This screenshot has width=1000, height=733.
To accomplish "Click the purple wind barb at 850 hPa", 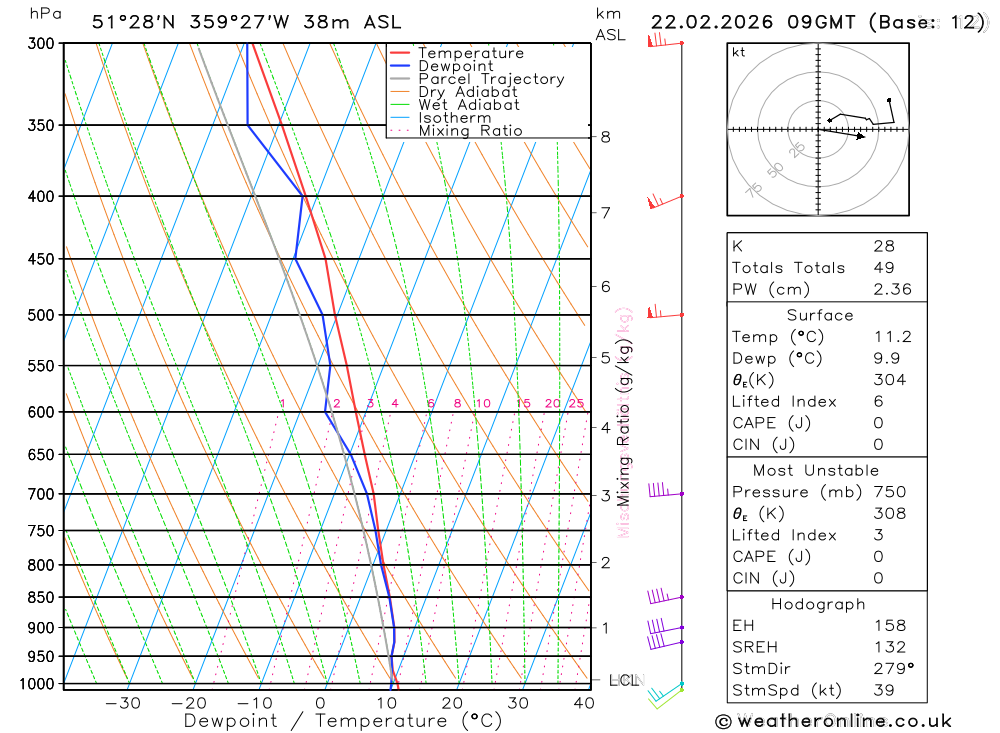I will [665, 596].
